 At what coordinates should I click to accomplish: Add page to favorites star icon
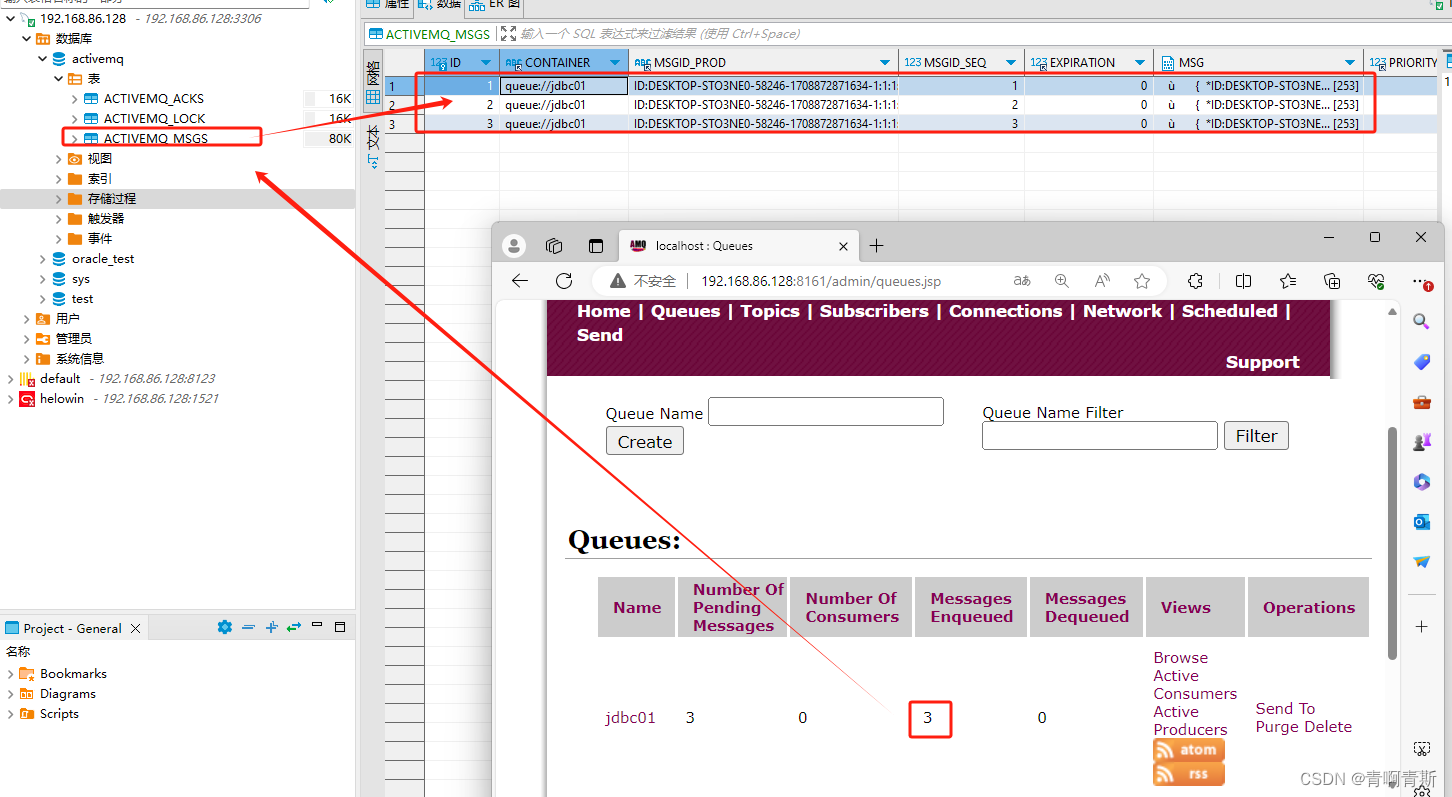1142,281
